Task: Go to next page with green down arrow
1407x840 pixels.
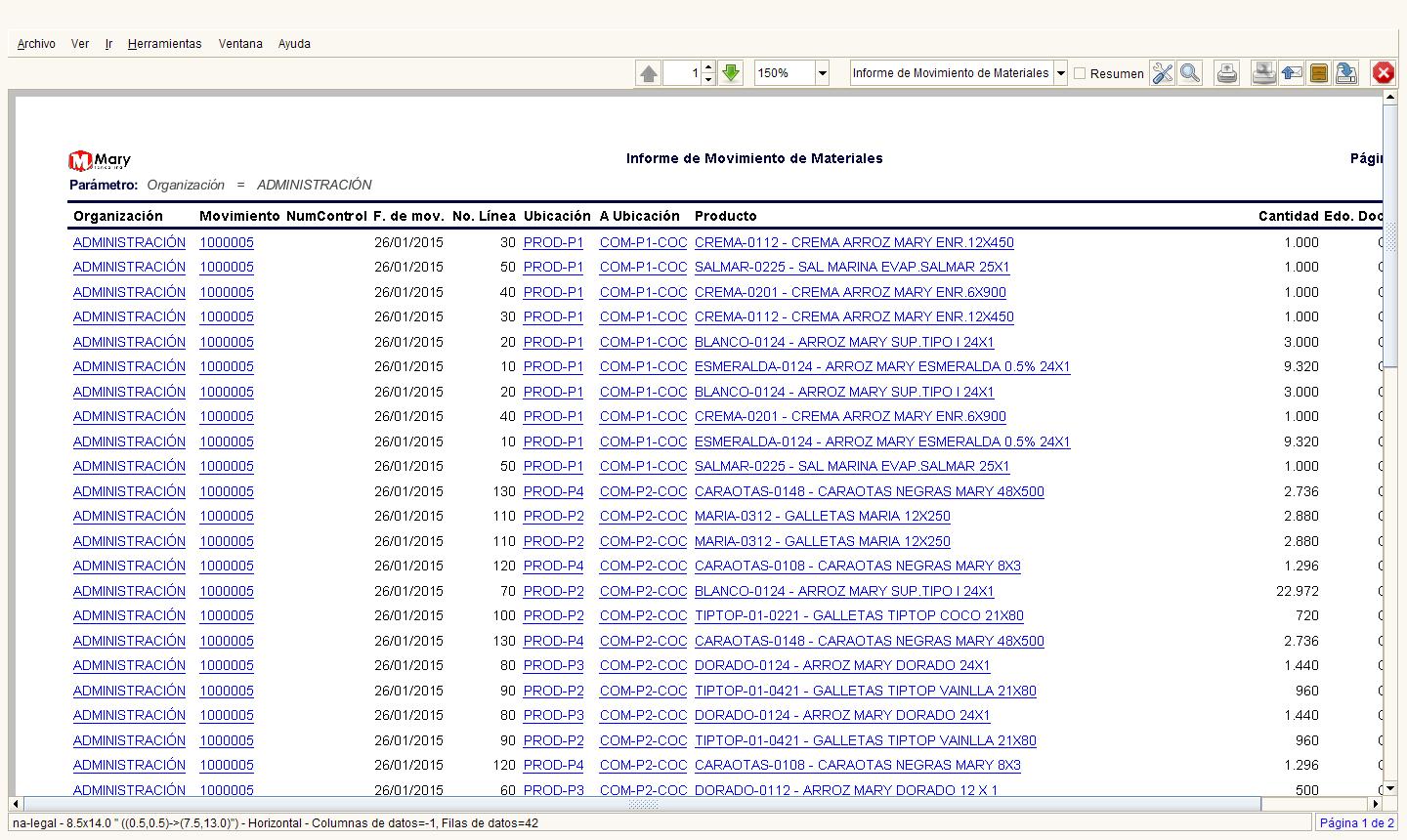Action: pos(731,73)
